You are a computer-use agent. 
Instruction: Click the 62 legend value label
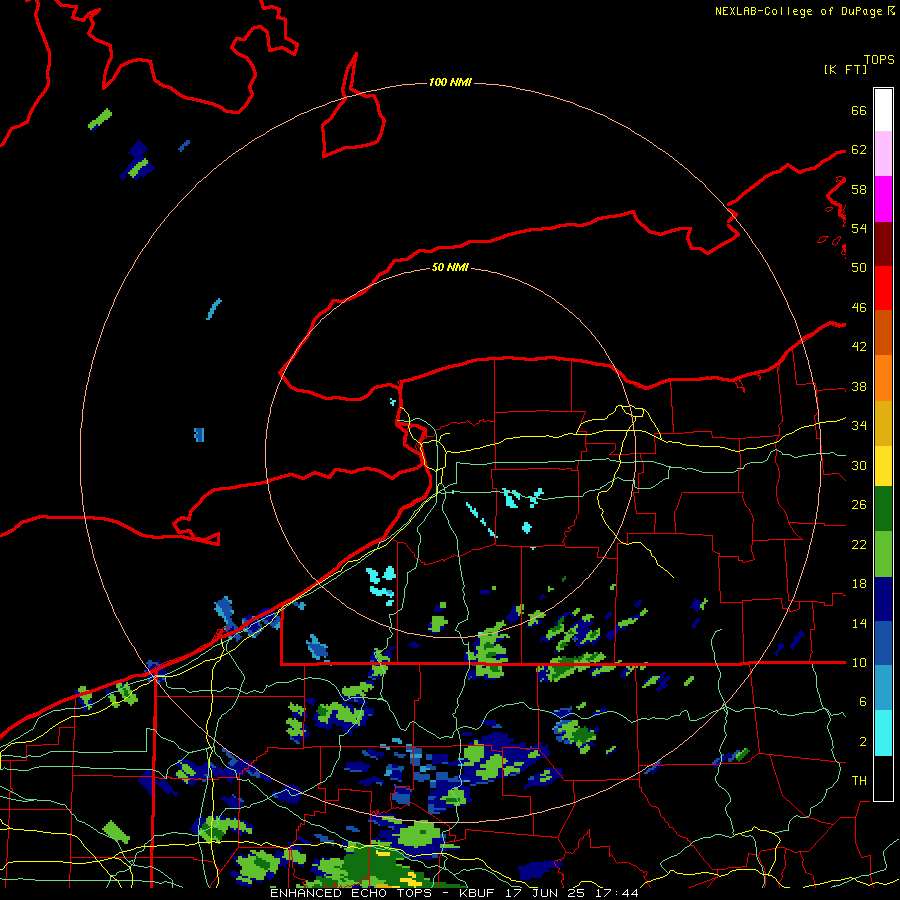[859, 150]
